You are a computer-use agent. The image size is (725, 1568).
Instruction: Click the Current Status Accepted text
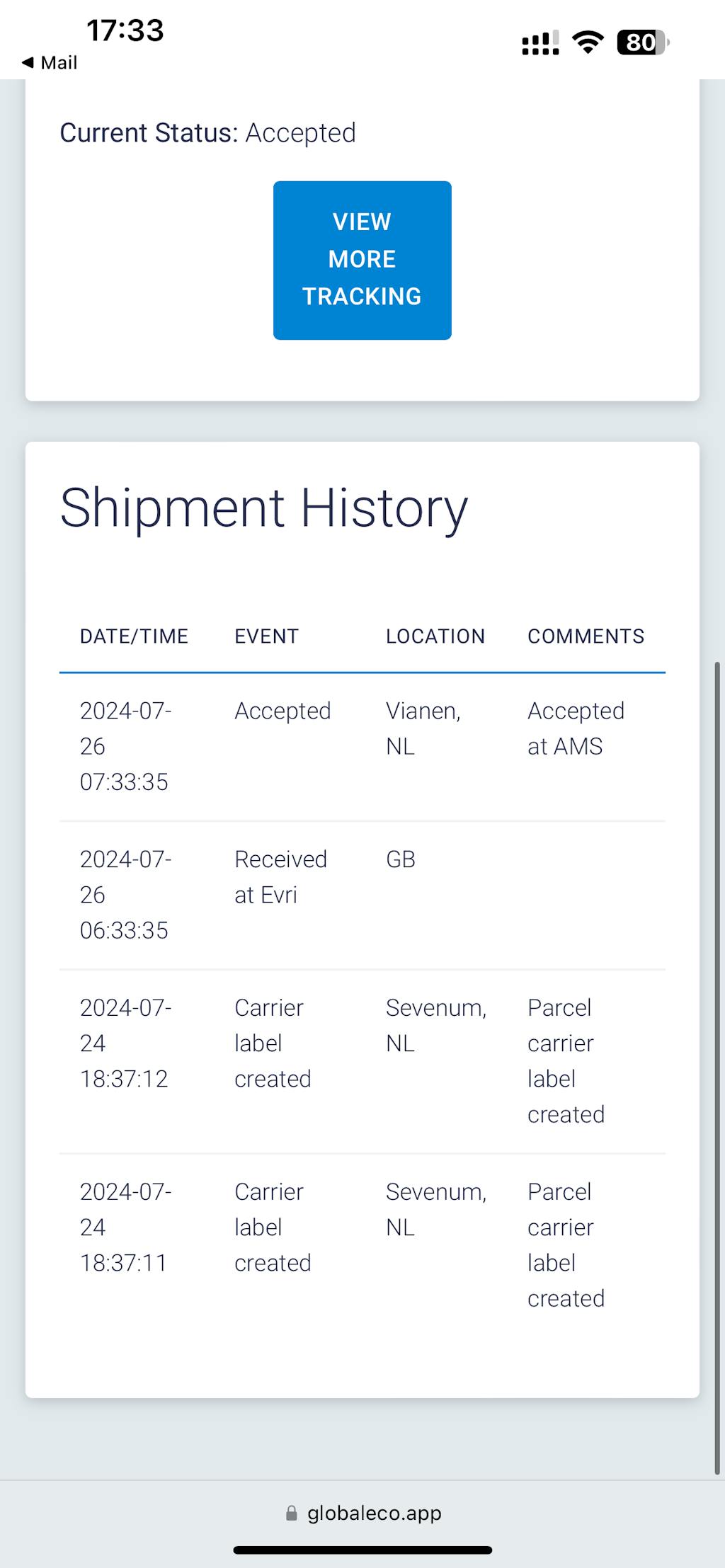click(x=207, y=133)
